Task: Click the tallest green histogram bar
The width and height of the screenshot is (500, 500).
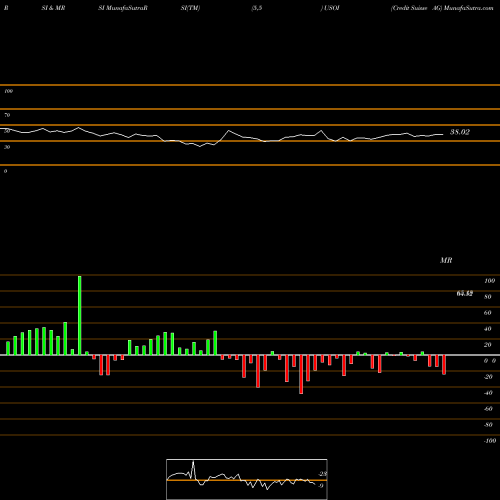Action: pyautogui.click(x=79, y=315)
